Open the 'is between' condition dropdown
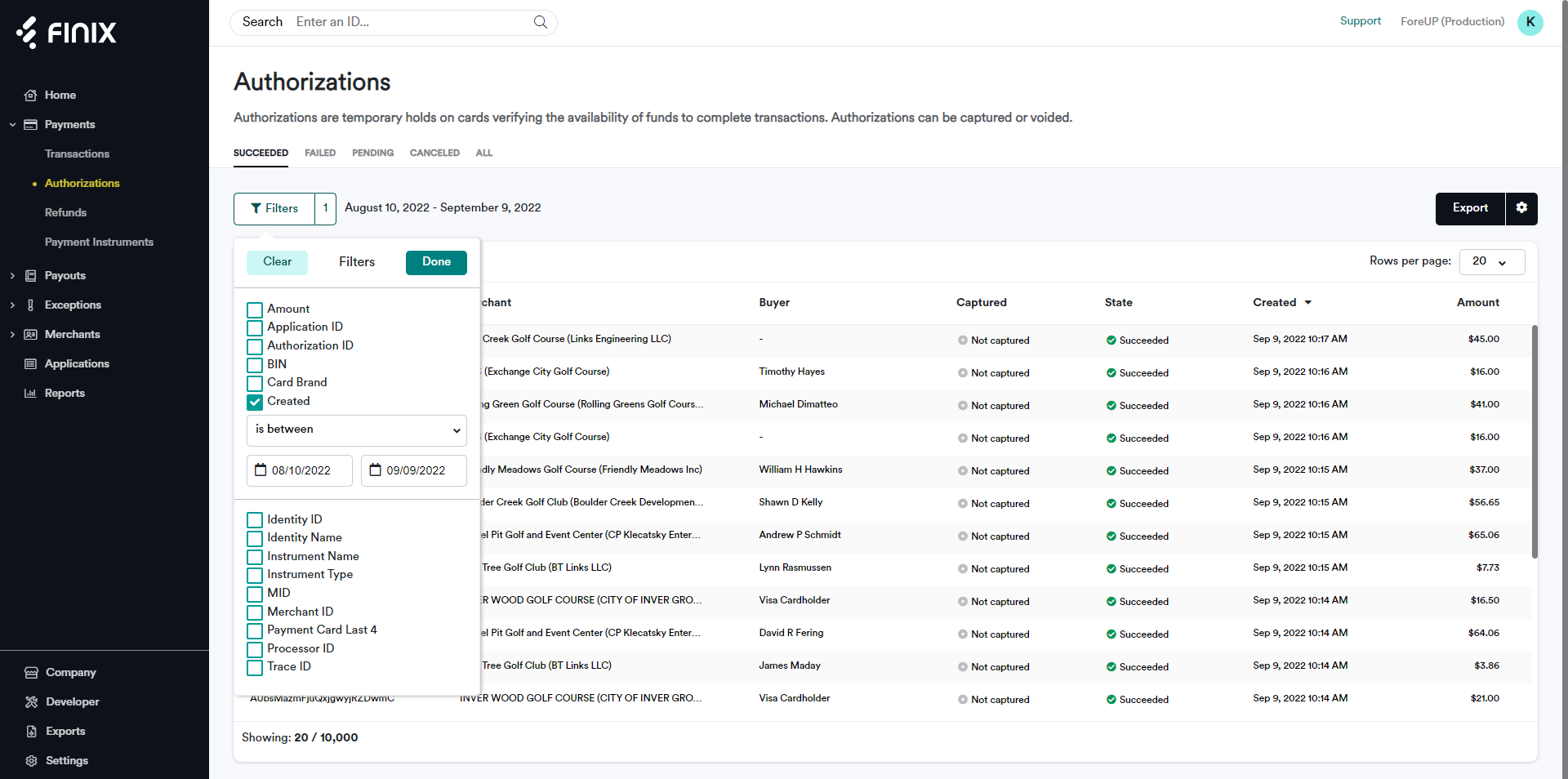Screen dimensions: 1568x779 pyautogui.click(x=356, y=430)
